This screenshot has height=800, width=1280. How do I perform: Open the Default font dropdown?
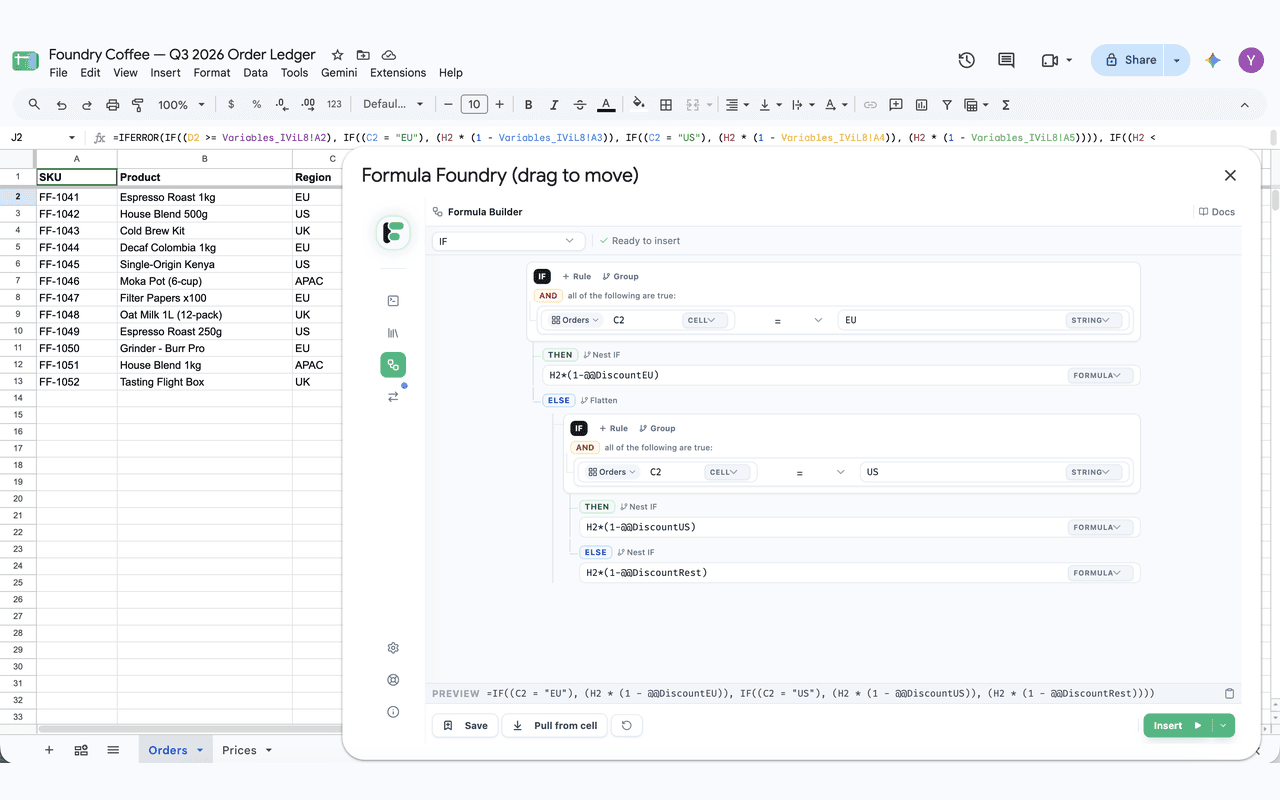click(x=393, y=104)
